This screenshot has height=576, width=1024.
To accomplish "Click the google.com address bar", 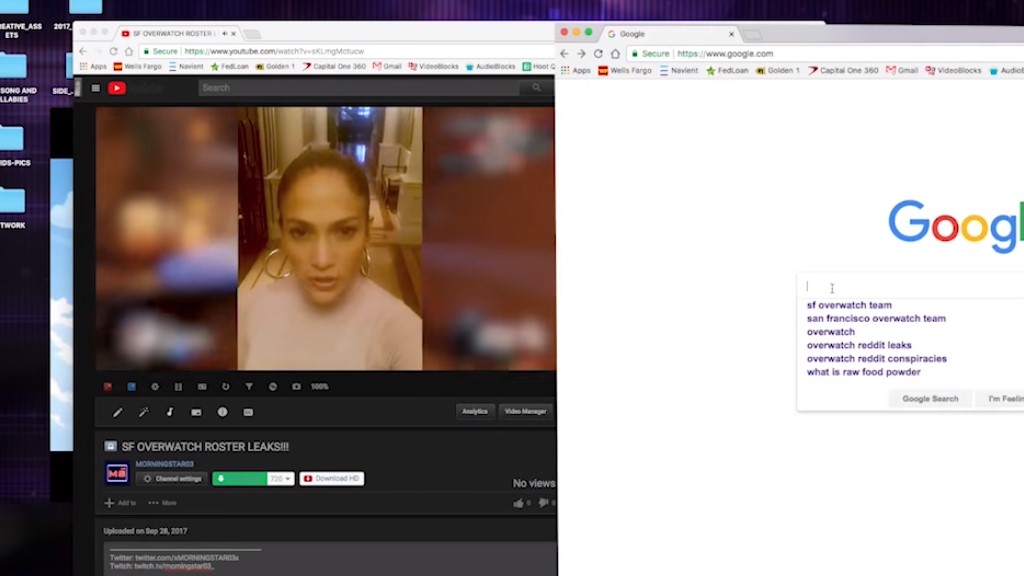I will [825, 54].
